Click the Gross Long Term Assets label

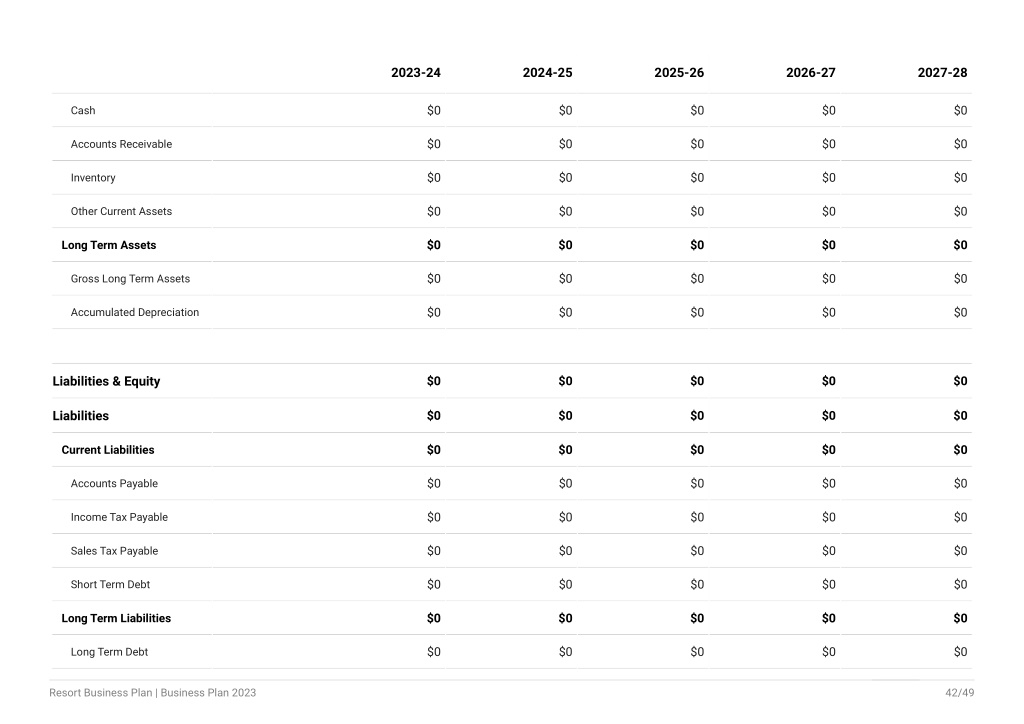point(130,279)
